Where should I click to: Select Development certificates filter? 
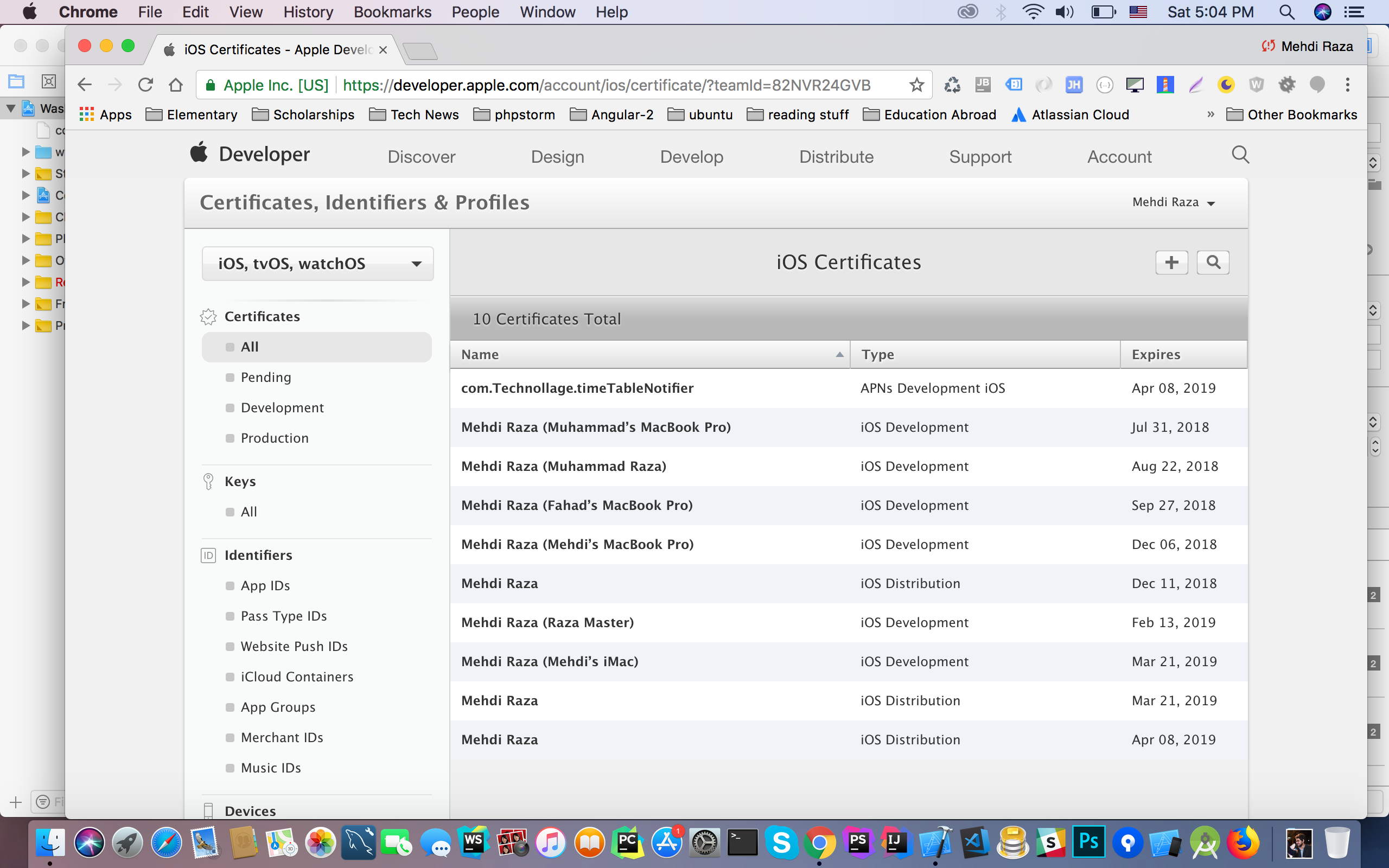pyautogui.click(x=282, y=407)
